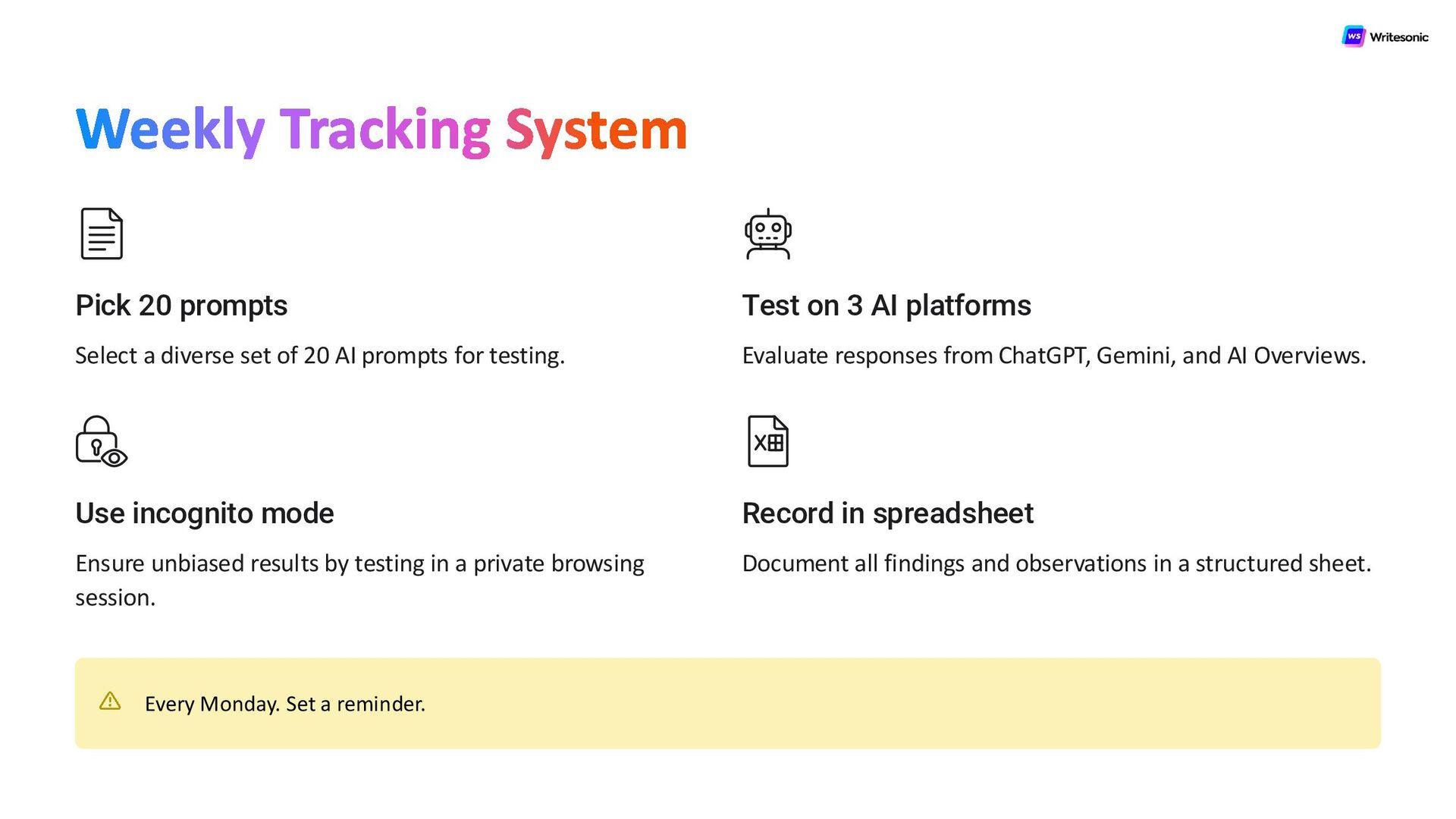The image size is (1456, 819).
Task: Click the Evaluate responses from ChatGPT description
Action: 1053,356
